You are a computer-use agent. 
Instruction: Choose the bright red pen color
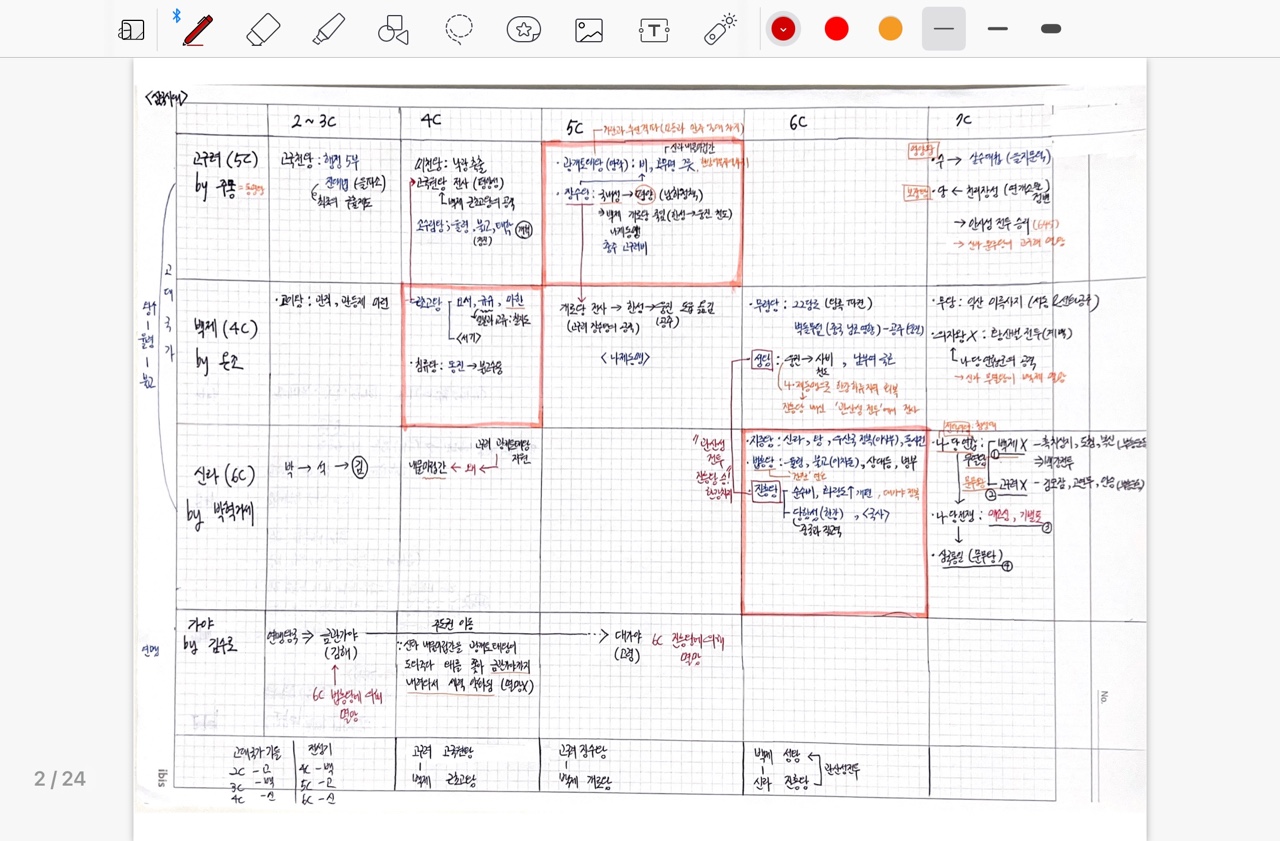click(837, 29)
